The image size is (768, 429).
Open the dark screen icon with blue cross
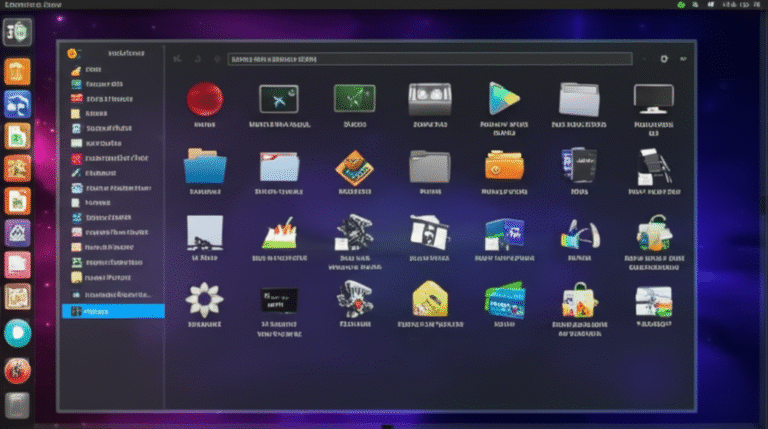279,99
